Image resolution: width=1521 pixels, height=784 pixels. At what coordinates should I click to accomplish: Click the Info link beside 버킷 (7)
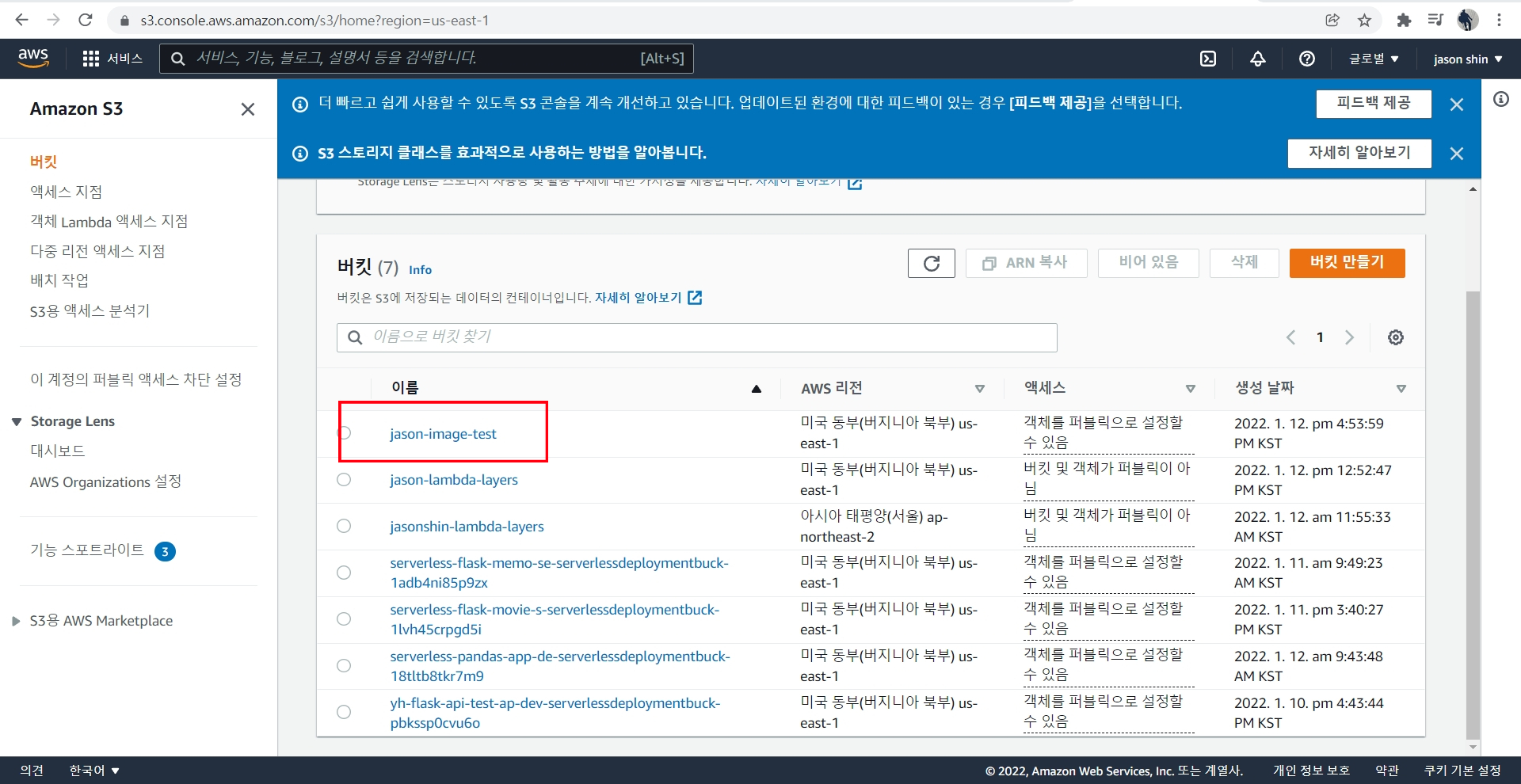(420, 270)
